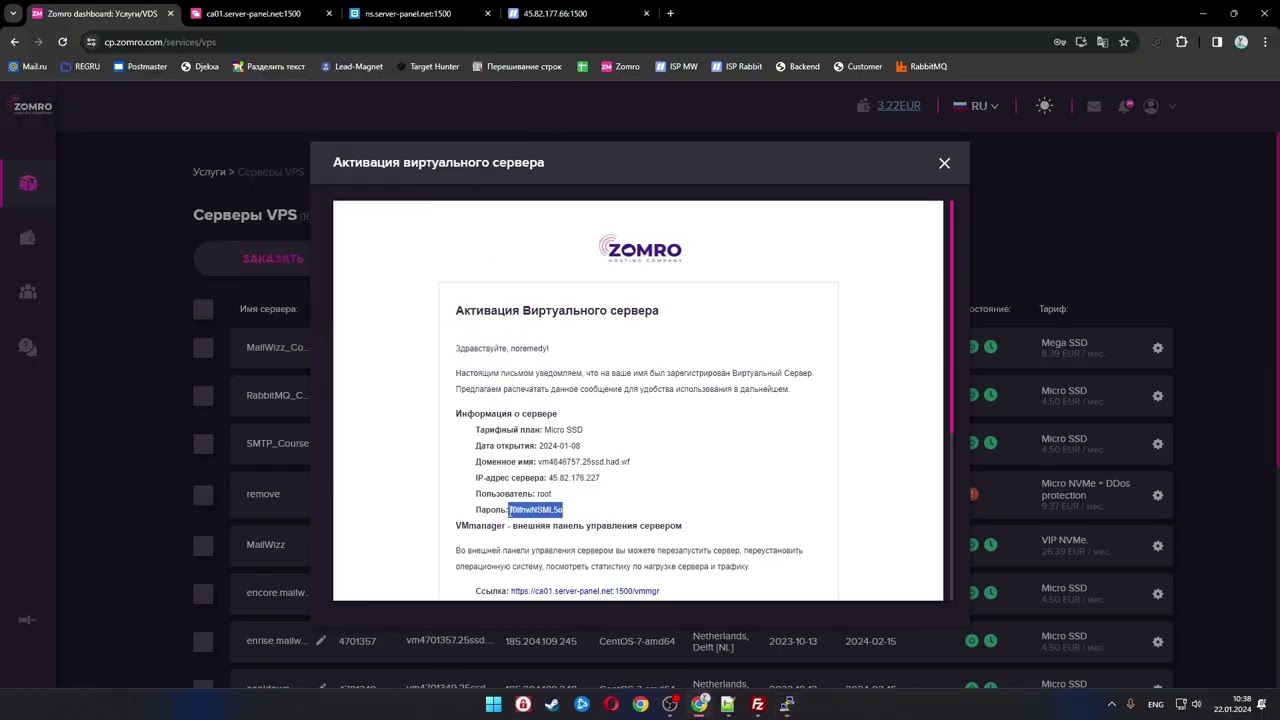Open the Postmaster bookmark
The image size is (1280, 720).
(140, 67)
